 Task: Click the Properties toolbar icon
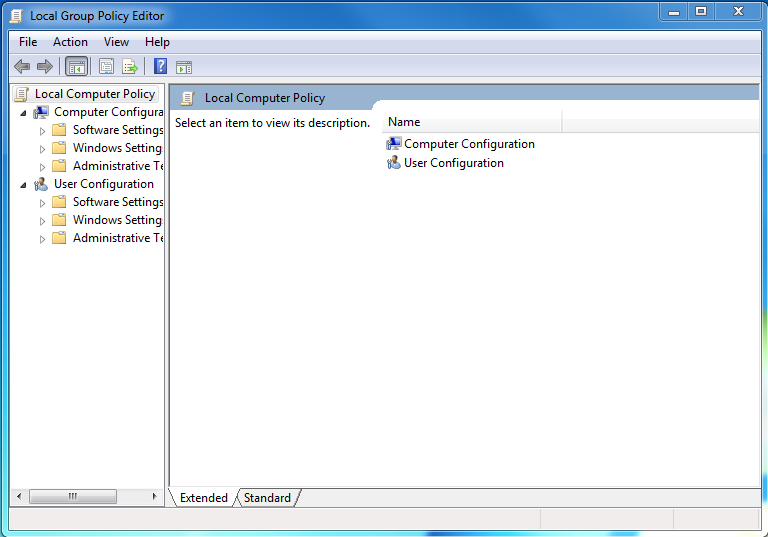point(106,66)
